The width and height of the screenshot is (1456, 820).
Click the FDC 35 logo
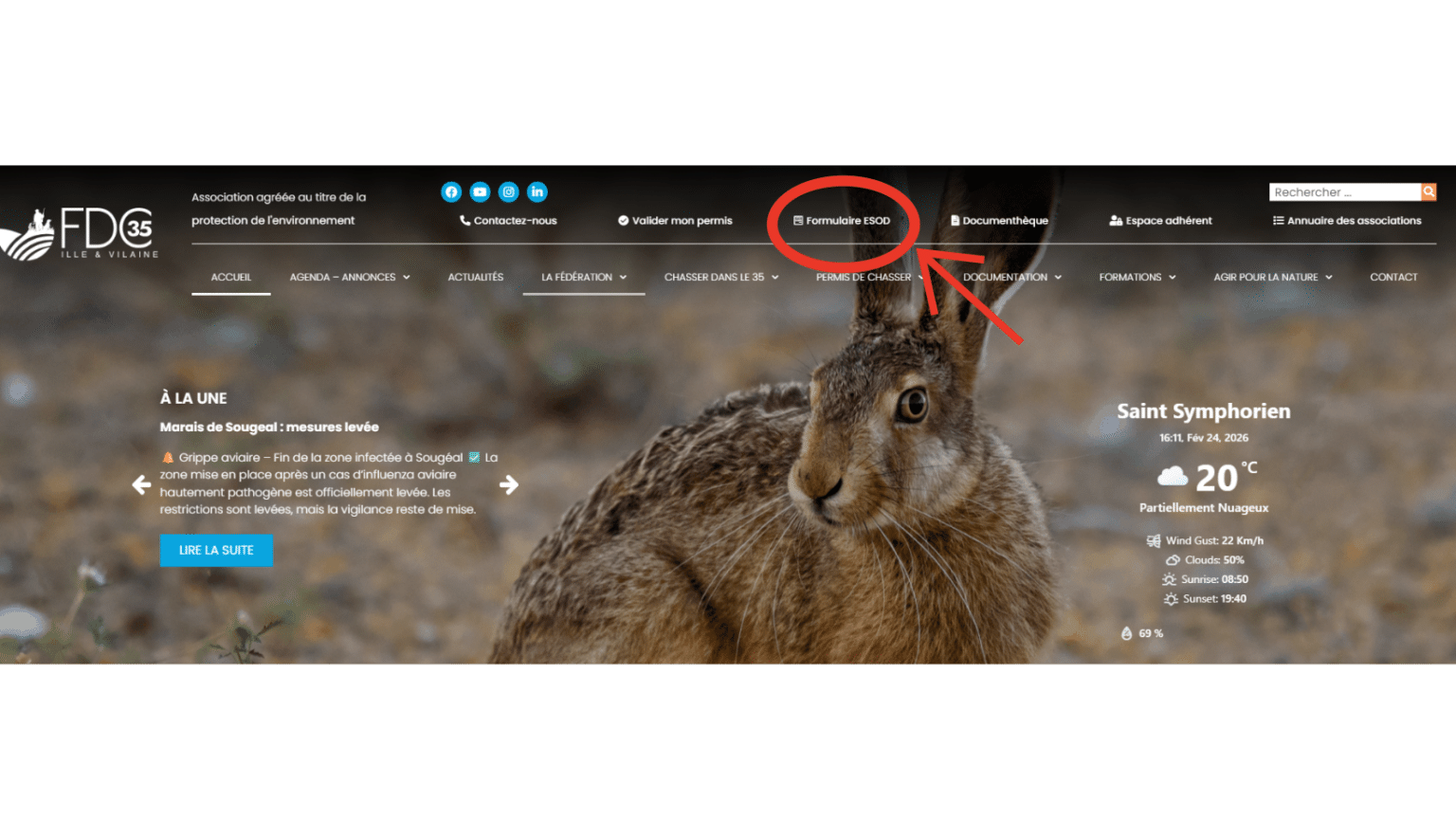click(x=81, y=234)
